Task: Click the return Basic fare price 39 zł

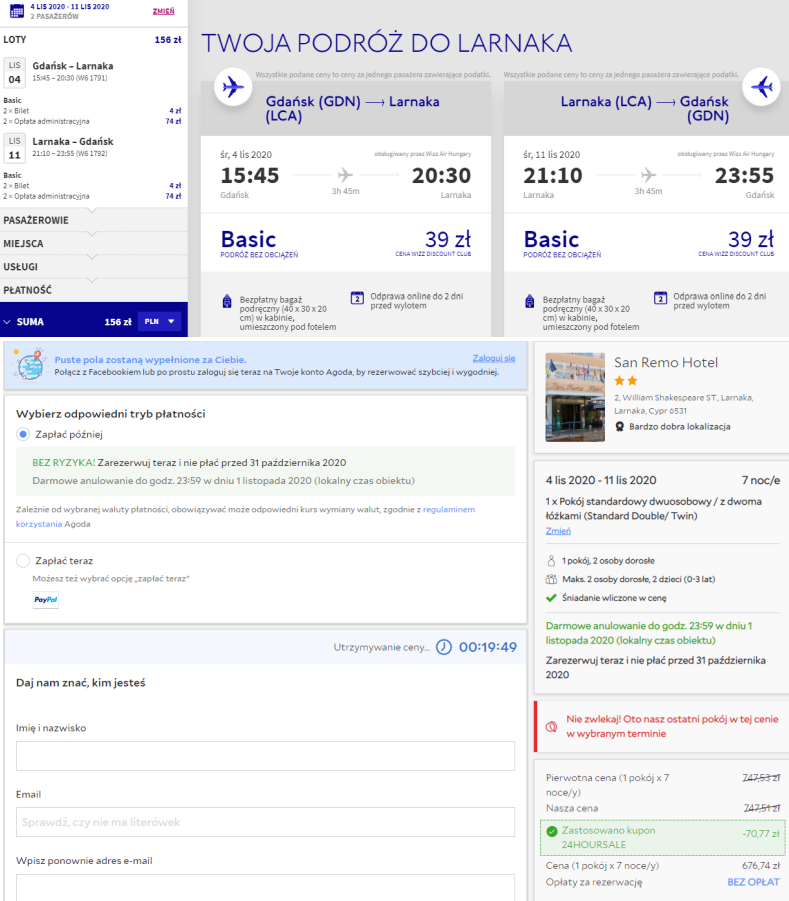Action: point(750,239)
